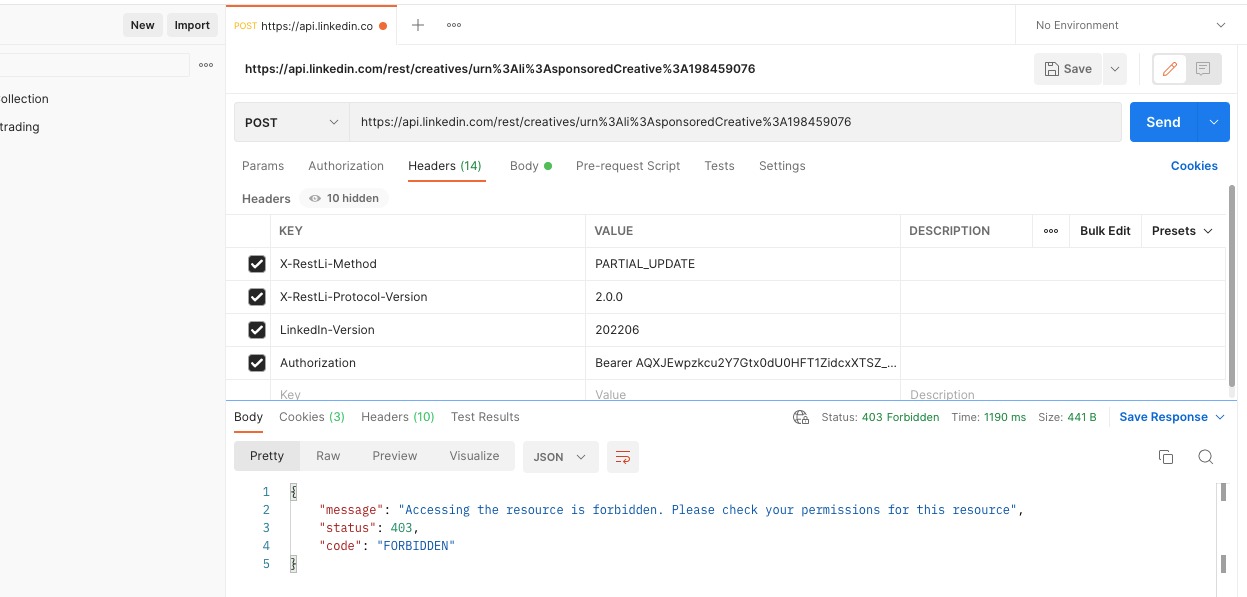Disable the LinkedIn-Version header
Image resolution: width=1247 pixels, height=597 pixels.
257,330
